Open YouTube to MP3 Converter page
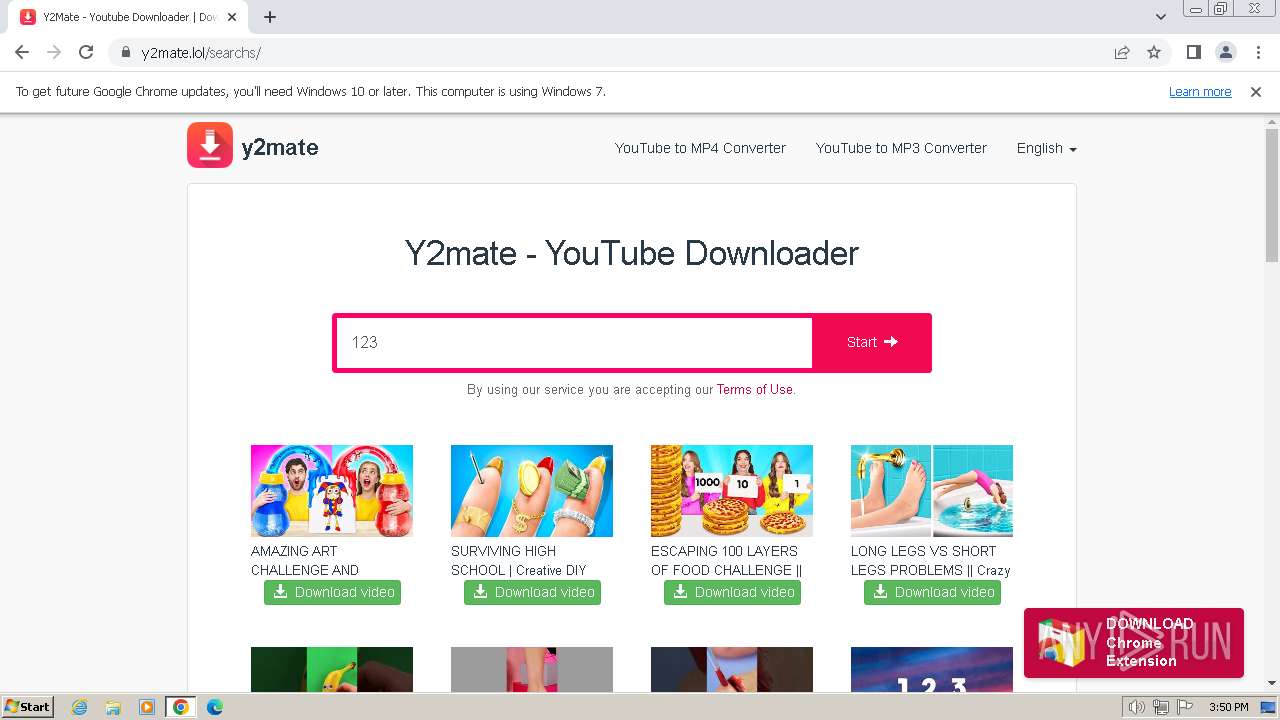This screenshot has height=720, width=1280. pos(901,148)
